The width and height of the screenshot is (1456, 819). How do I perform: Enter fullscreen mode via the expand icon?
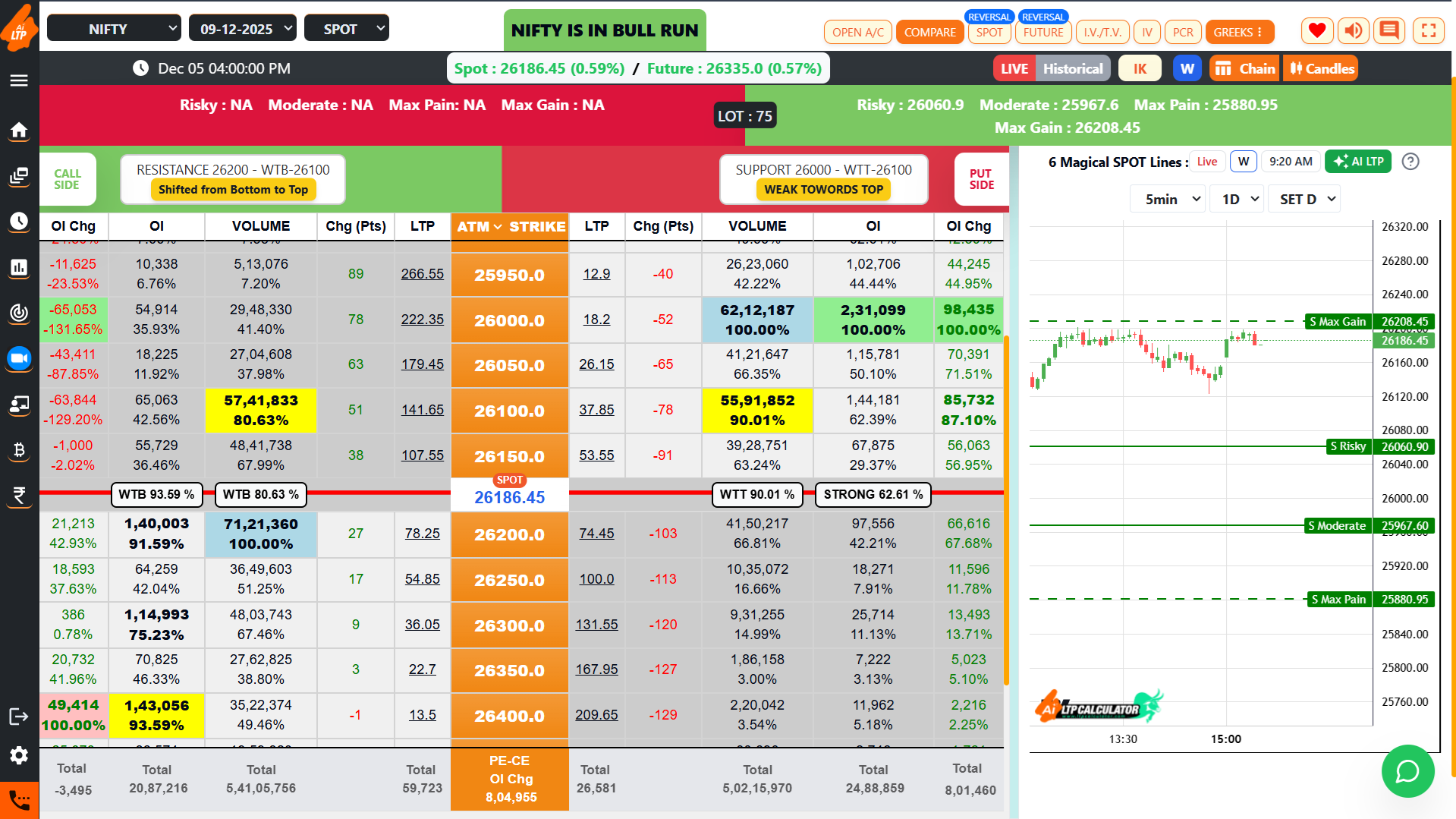pyautogui.click(x=1429, y=30)
